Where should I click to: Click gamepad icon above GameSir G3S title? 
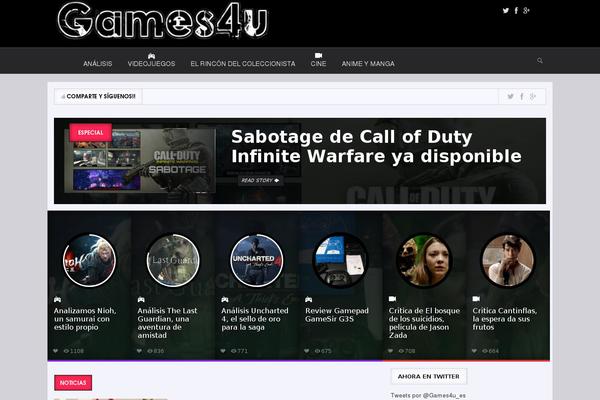tap(308, 299)
